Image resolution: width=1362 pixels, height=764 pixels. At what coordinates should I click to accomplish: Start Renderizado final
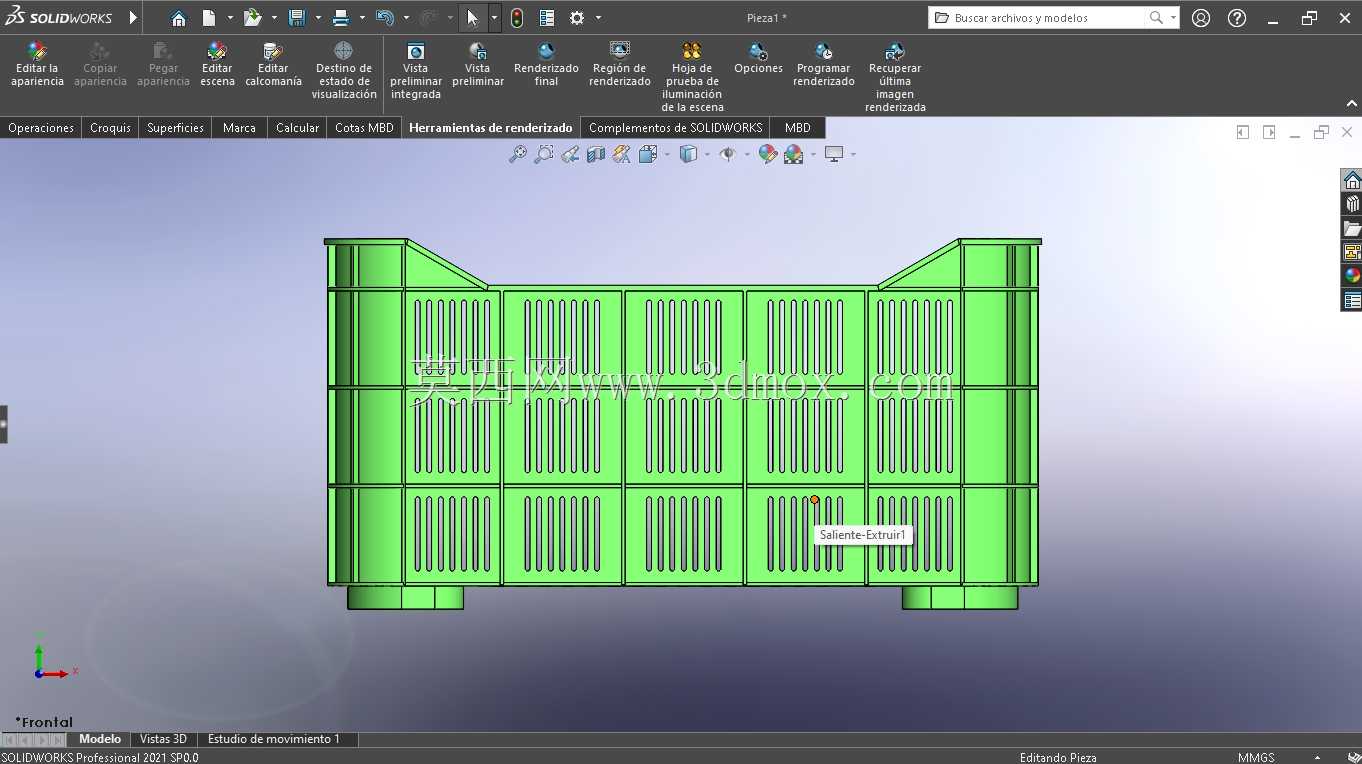546,65
